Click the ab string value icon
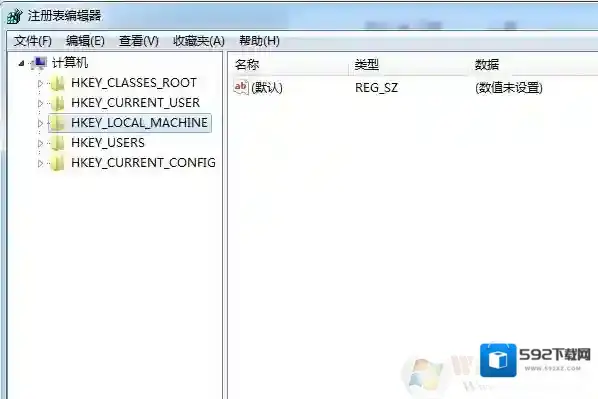The image size is (598, 399). 241,88
